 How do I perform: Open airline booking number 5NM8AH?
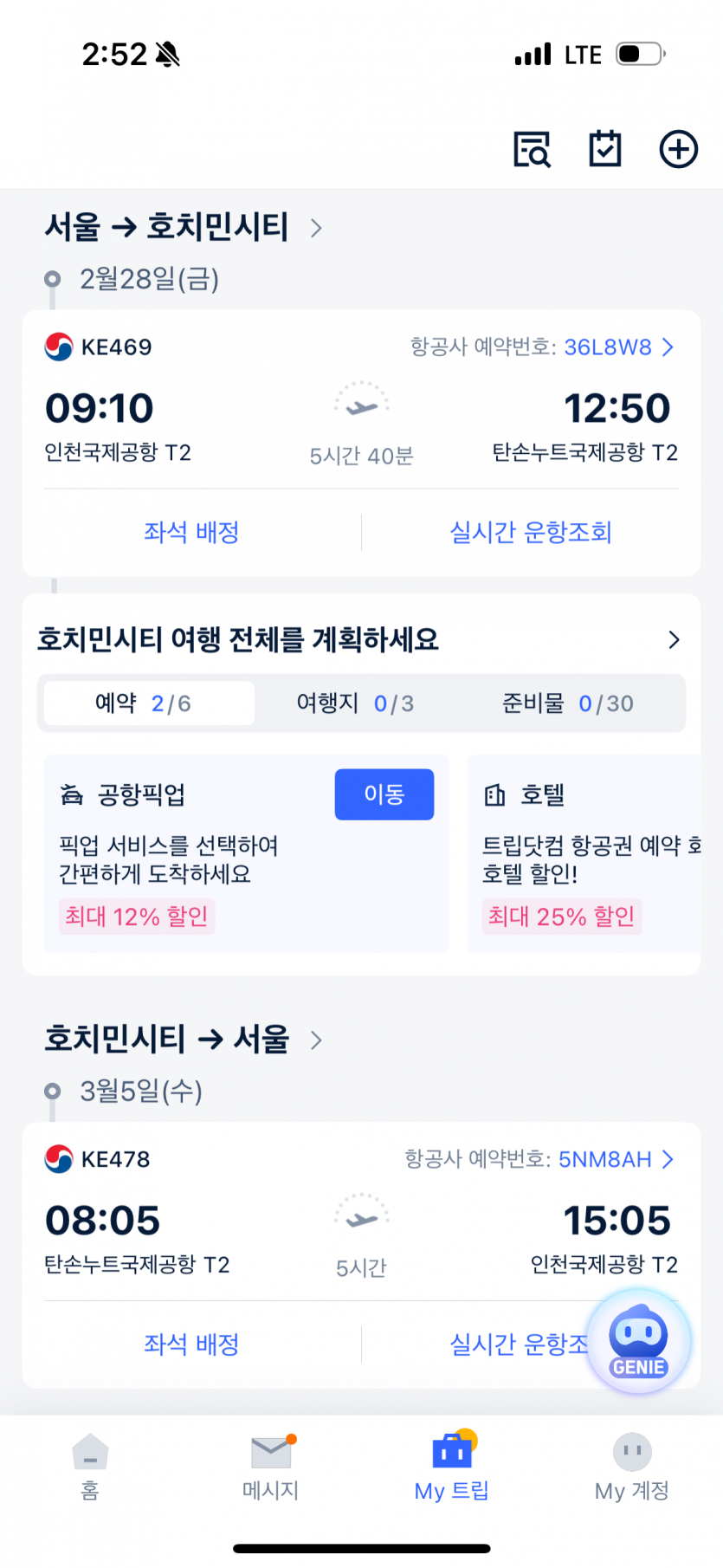604,1159
